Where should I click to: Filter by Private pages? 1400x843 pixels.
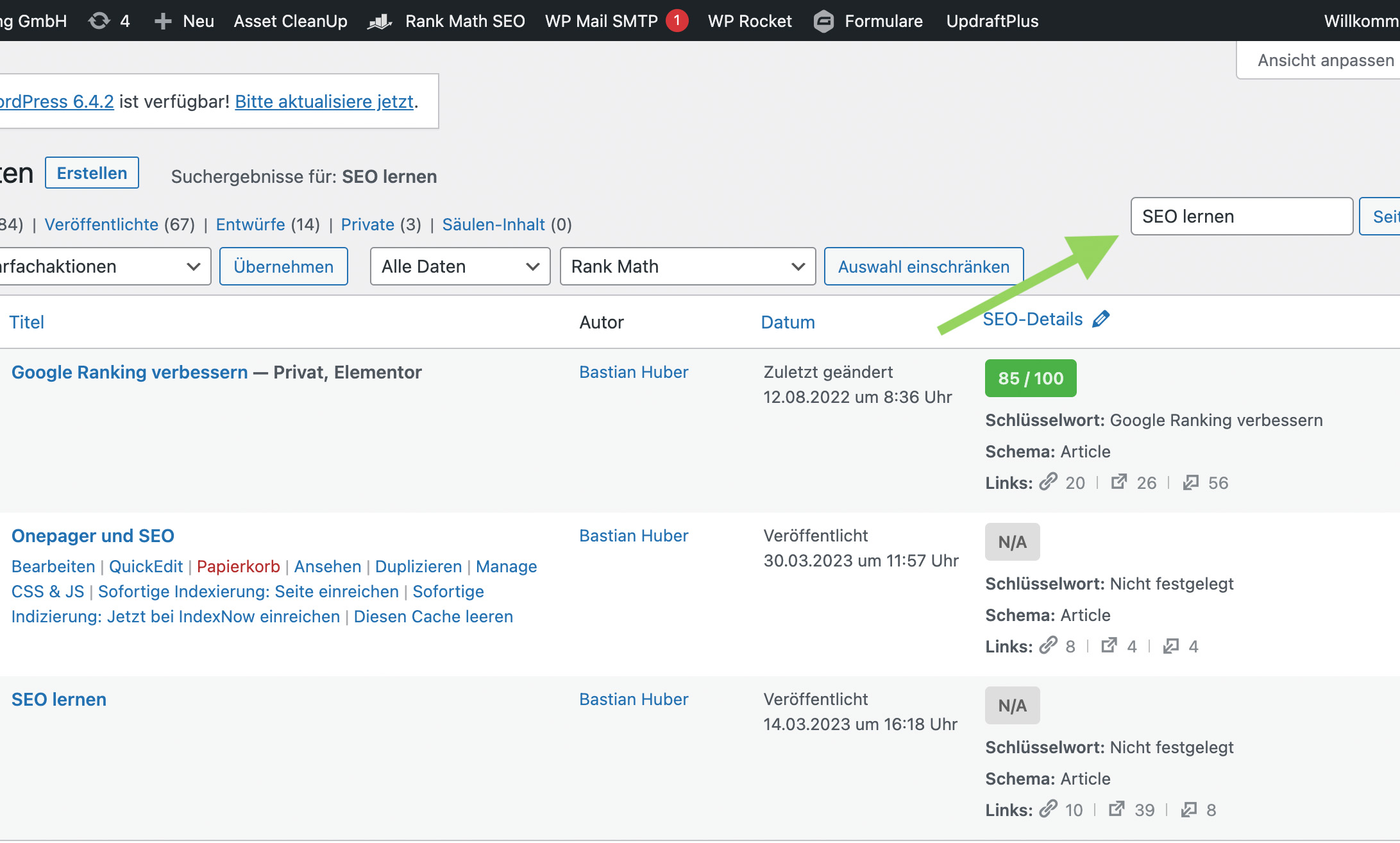(367, 225)
